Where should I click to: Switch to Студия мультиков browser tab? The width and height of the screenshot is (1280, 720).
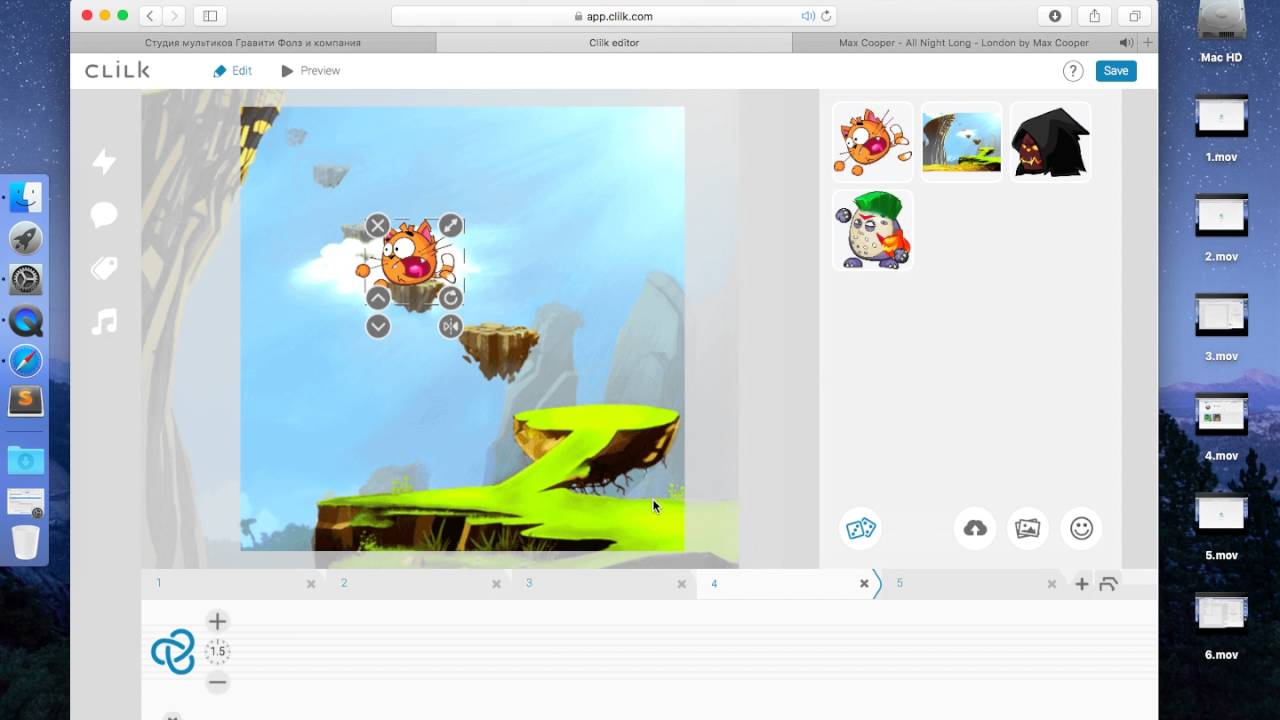pos(253,43)
